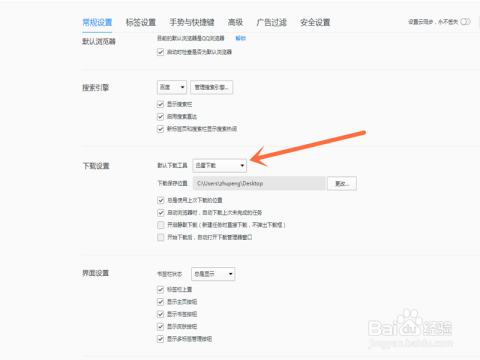The image size is (480, 360).
Task: Uncheck the 显示搜索栏 checkbox
Action: 160,104
